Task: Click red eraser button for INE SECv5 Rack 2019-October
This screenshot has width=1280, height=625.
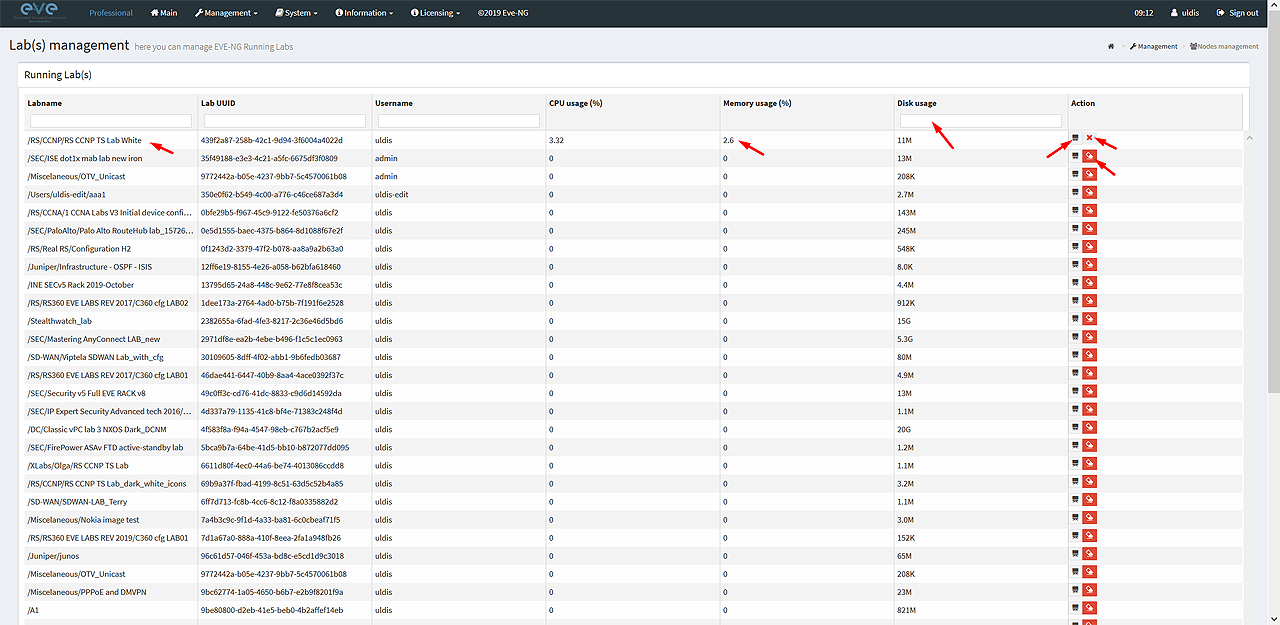Action: click(x=1090, y=282)
